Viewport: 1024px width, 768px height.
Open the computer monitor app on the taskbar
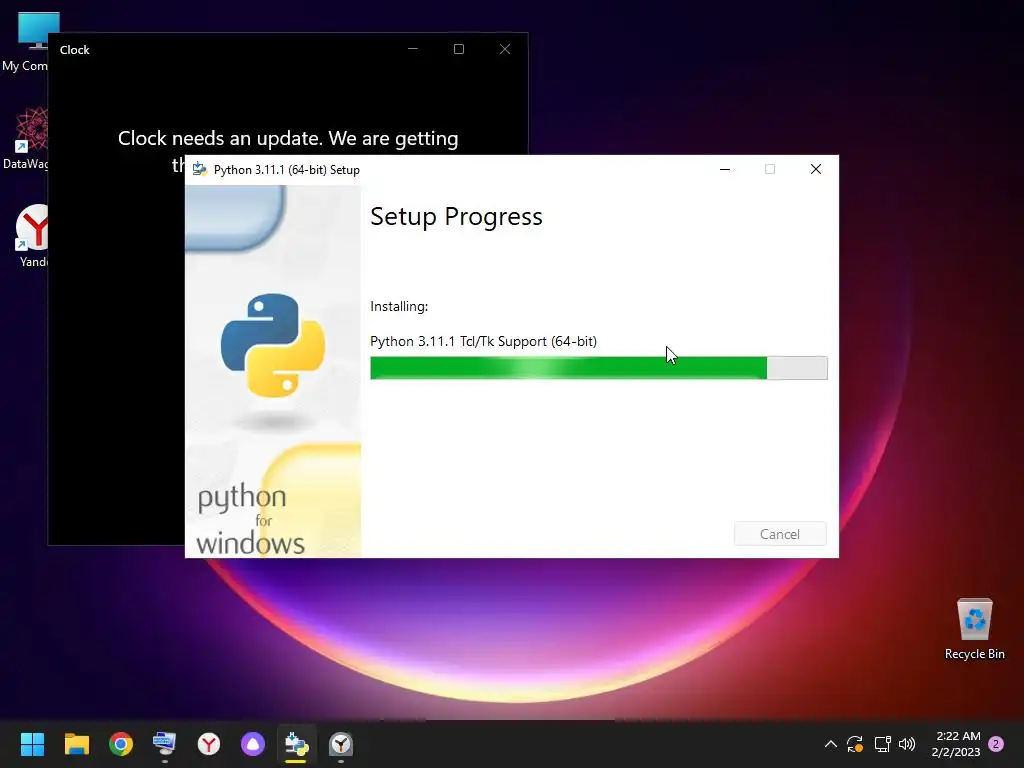[165, 744]
